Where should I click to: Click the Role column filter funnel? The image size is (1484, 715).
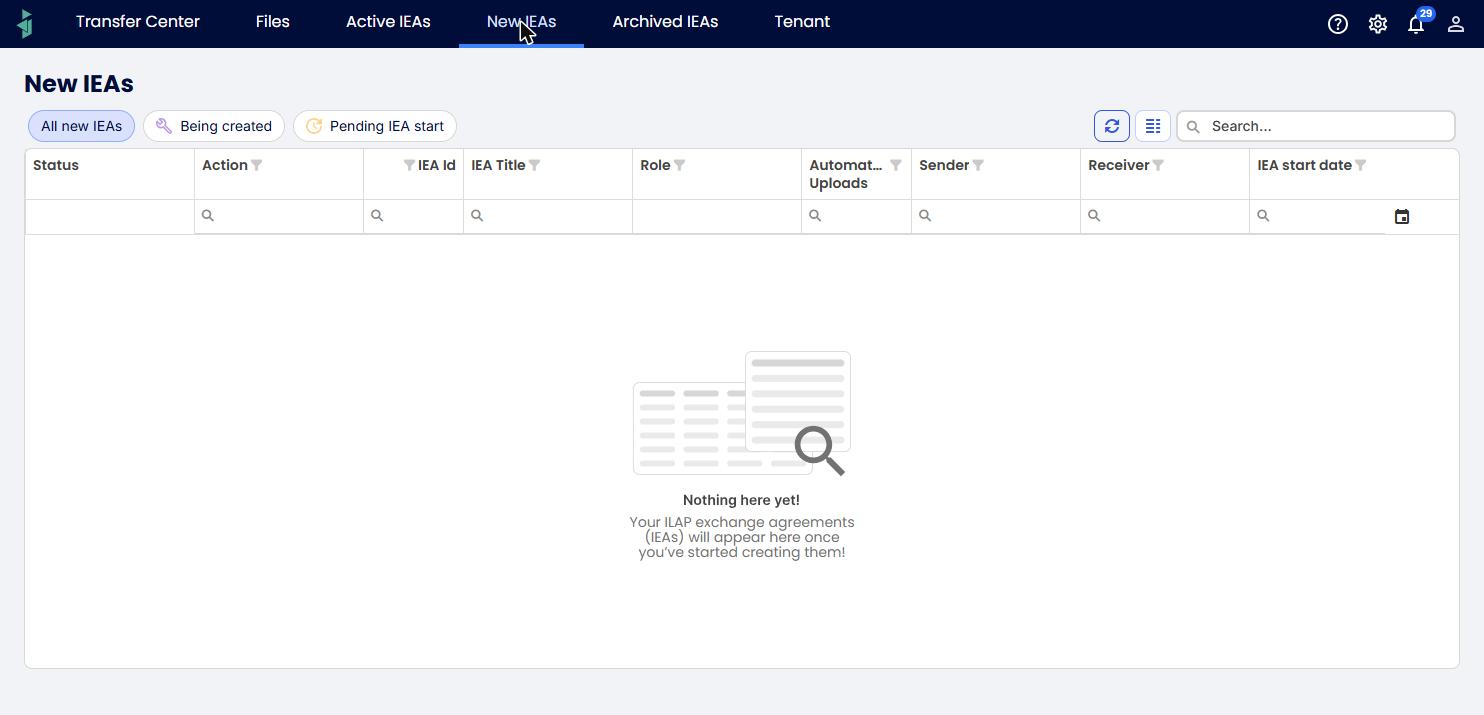680,165
